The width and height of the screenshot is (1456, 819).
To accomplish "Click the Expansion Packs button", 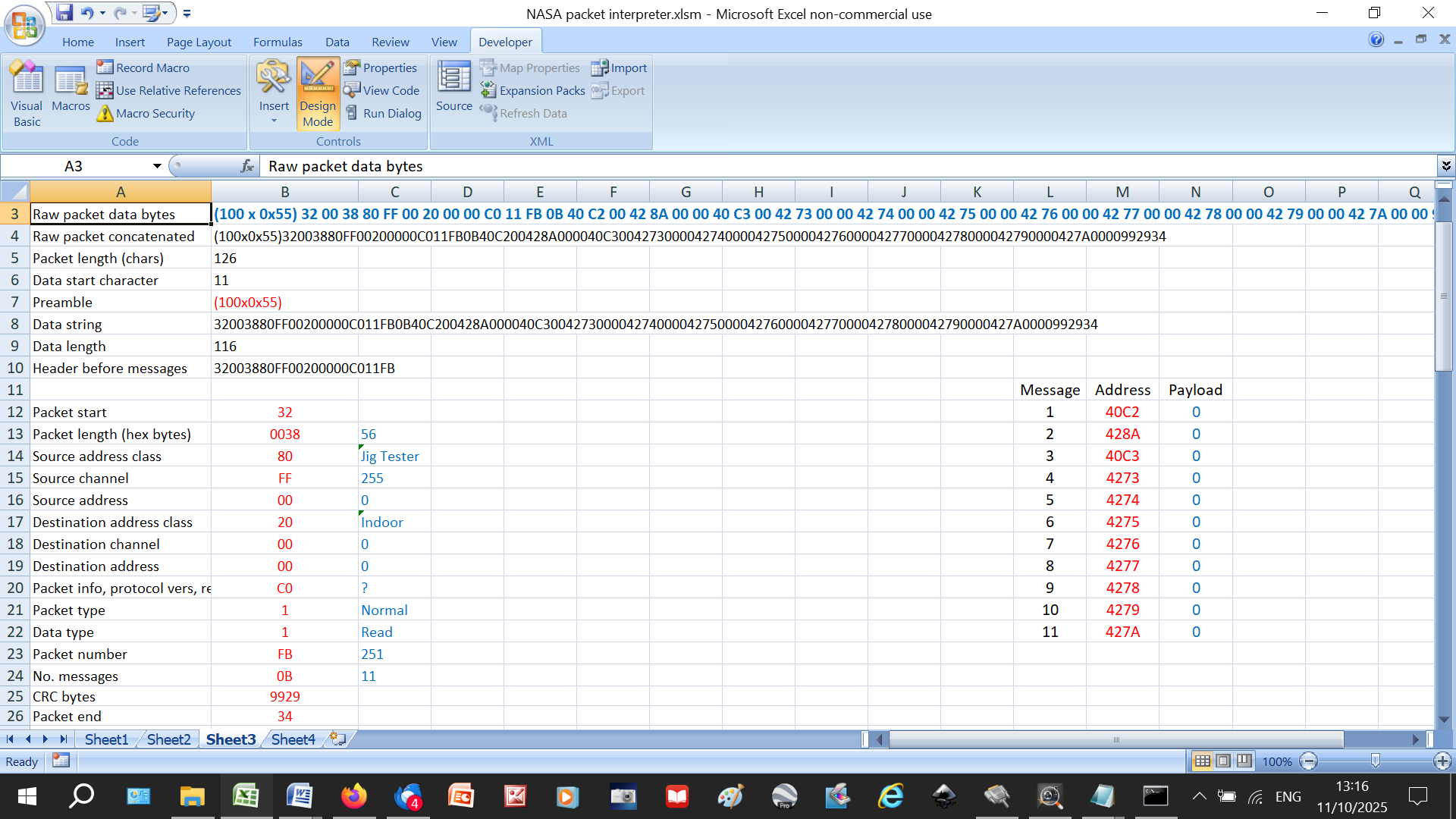I will coord(533,90).
